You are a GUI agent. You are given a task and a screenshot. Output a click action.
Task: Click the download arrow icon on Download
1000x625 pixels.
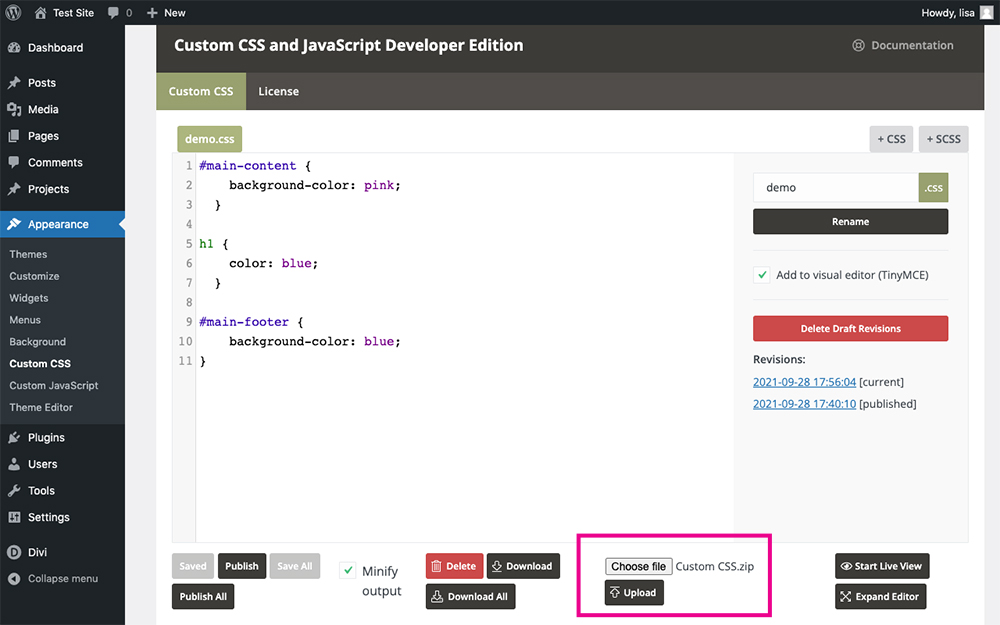tap(497, 566)
